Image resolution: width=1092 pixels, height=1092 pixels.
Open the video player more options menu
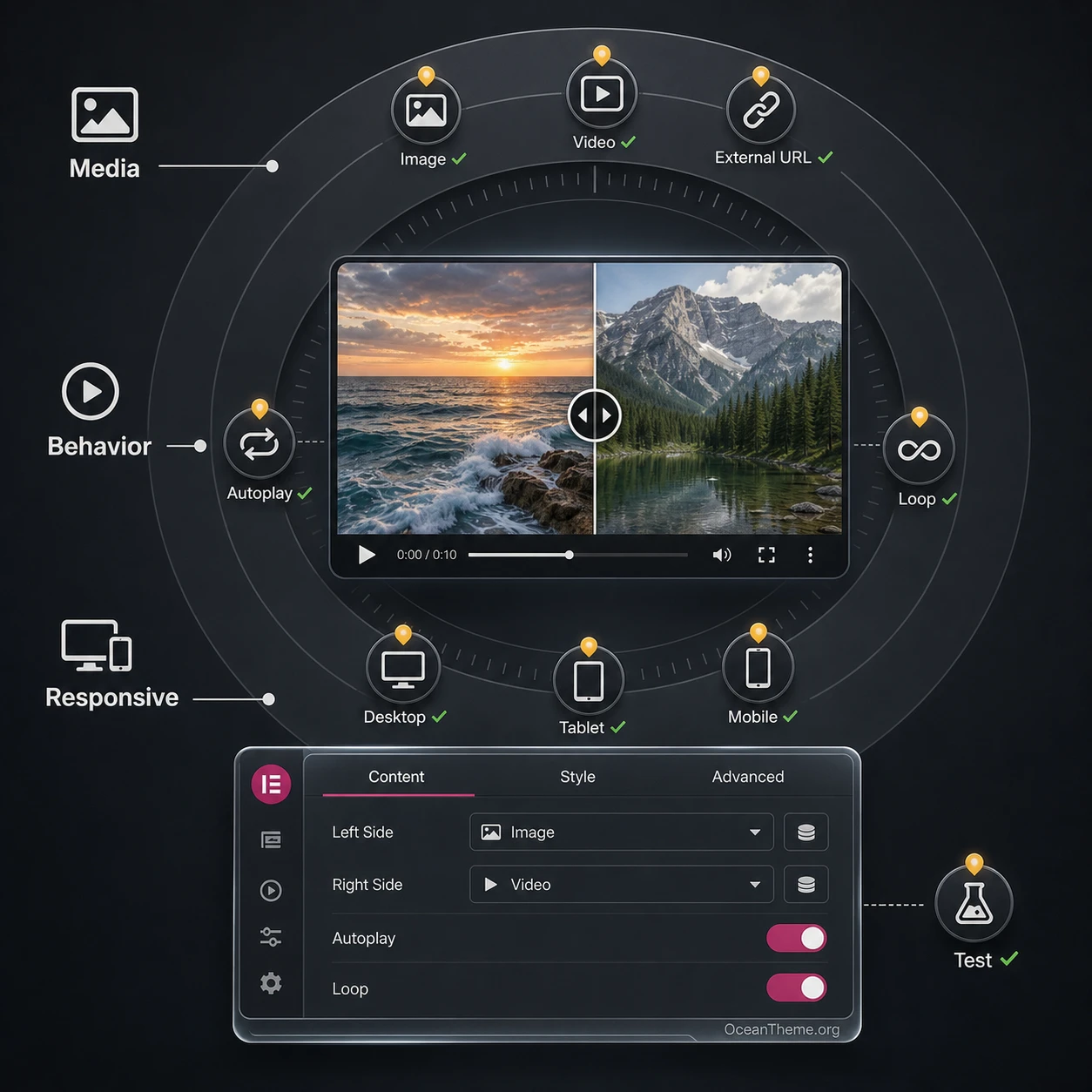[810, 555]
